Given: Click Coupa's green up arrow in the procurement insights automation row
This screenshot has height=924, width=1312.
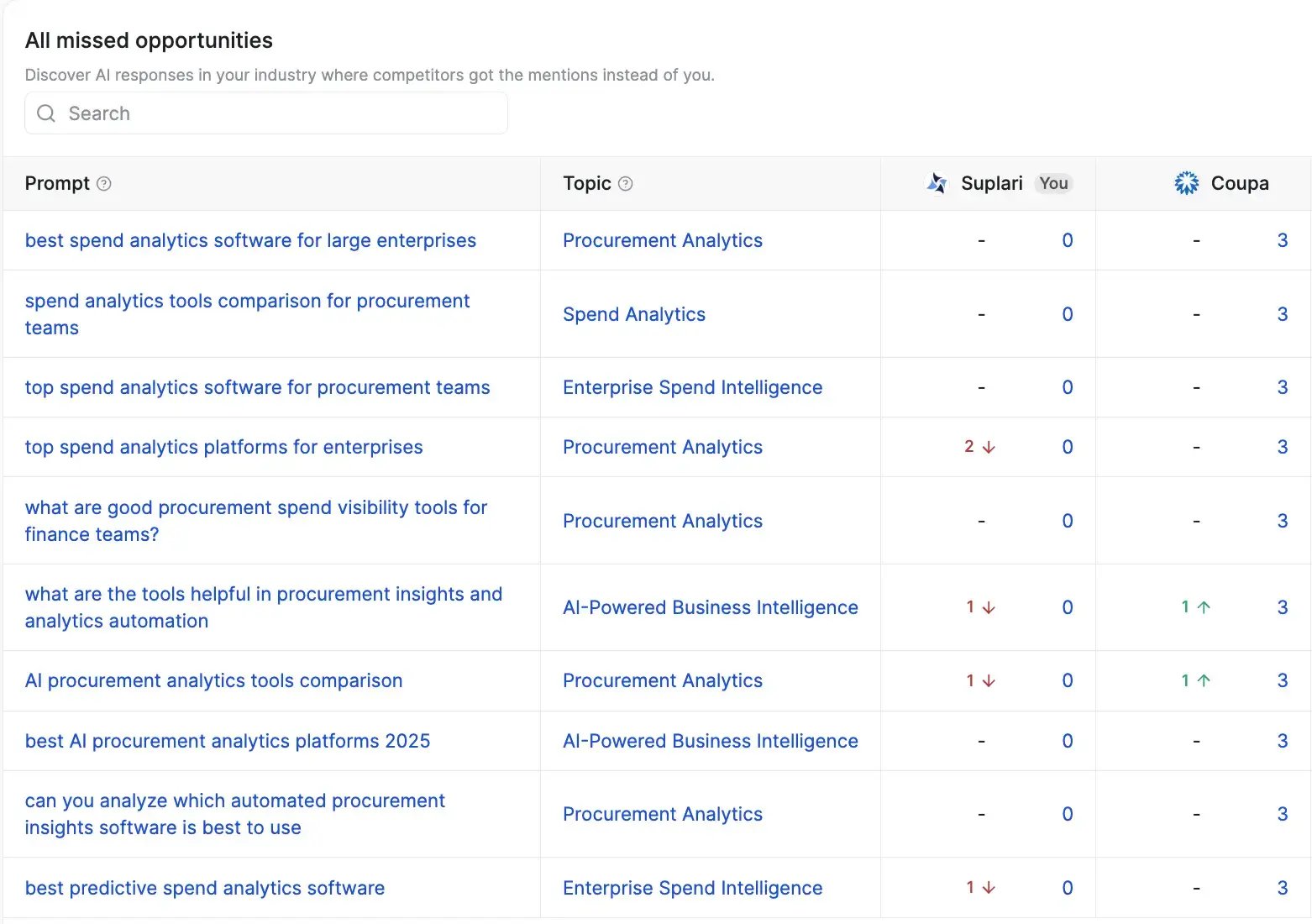Looking at the screenshot, I should [x=1204, y=607].
